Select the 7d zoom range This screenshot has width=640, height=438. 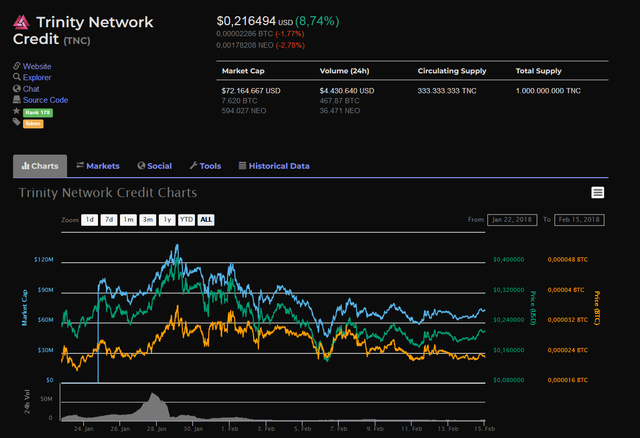(109, 220)
